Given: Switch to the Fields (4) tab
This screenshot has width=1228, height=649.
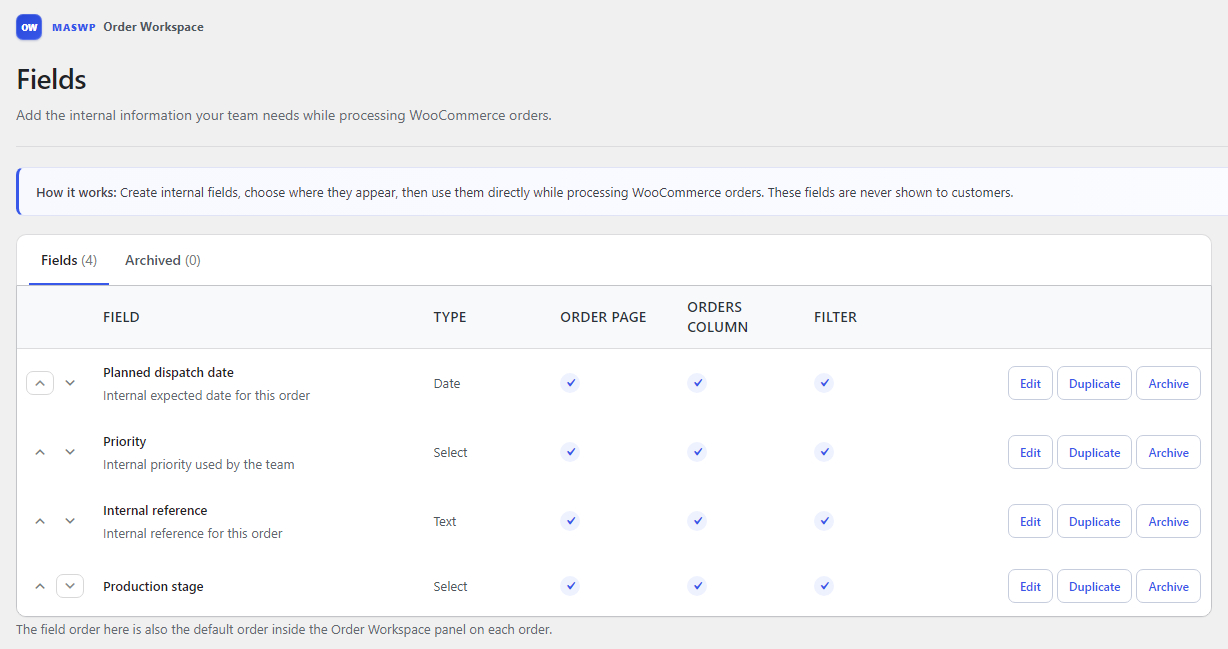Looking at the screenshot, I should (x=69, y=260).
